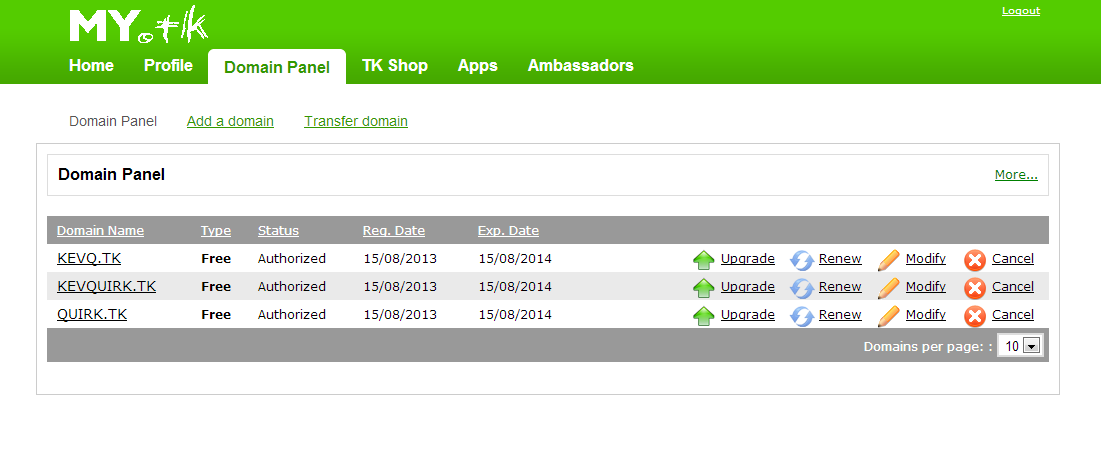Click the Modify pencil icon for KEVQUIRK.TK
The width and height of the screenshot is (1101, 450).
888,288
